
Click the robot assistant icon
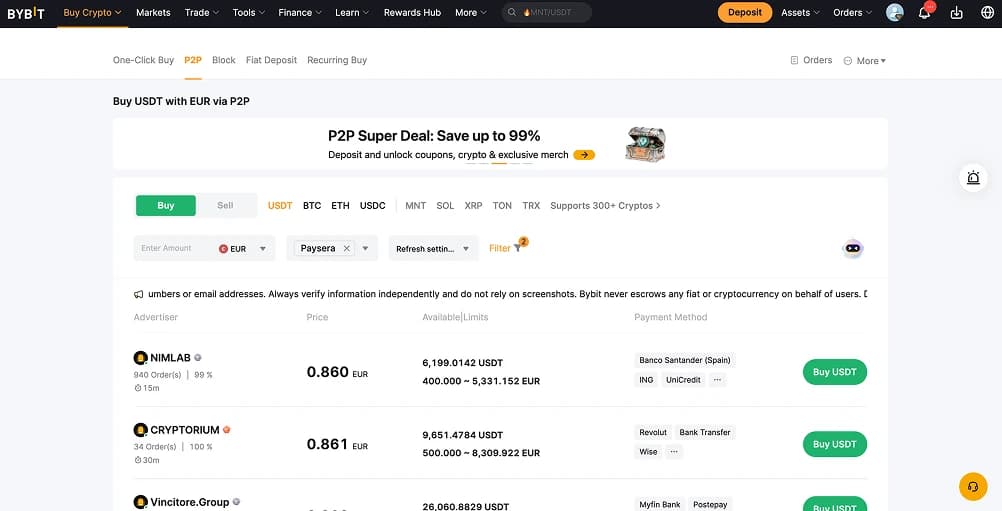852,248
